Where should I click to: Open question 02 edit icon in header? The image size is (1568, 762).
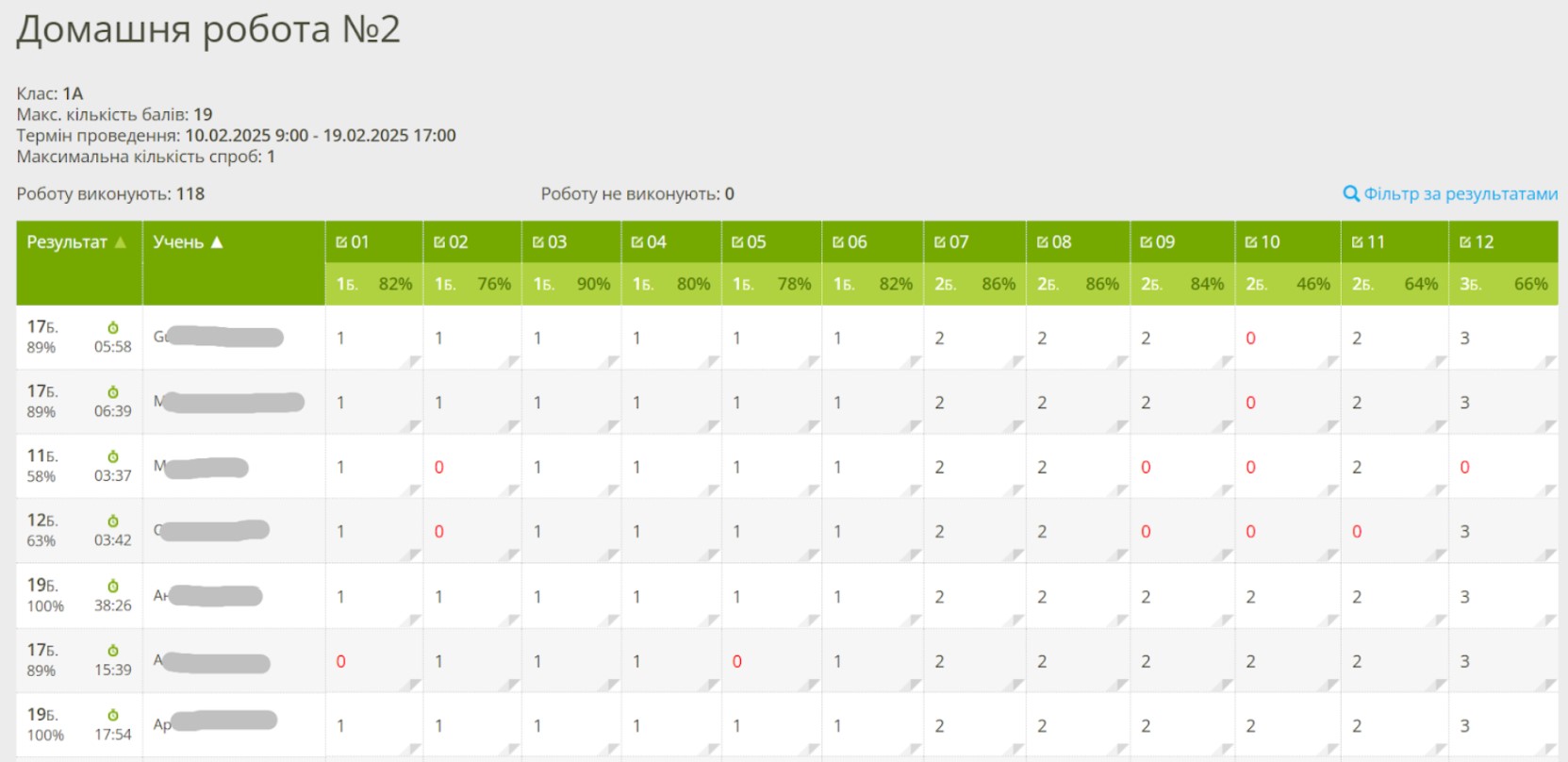(x=439, y=242)
